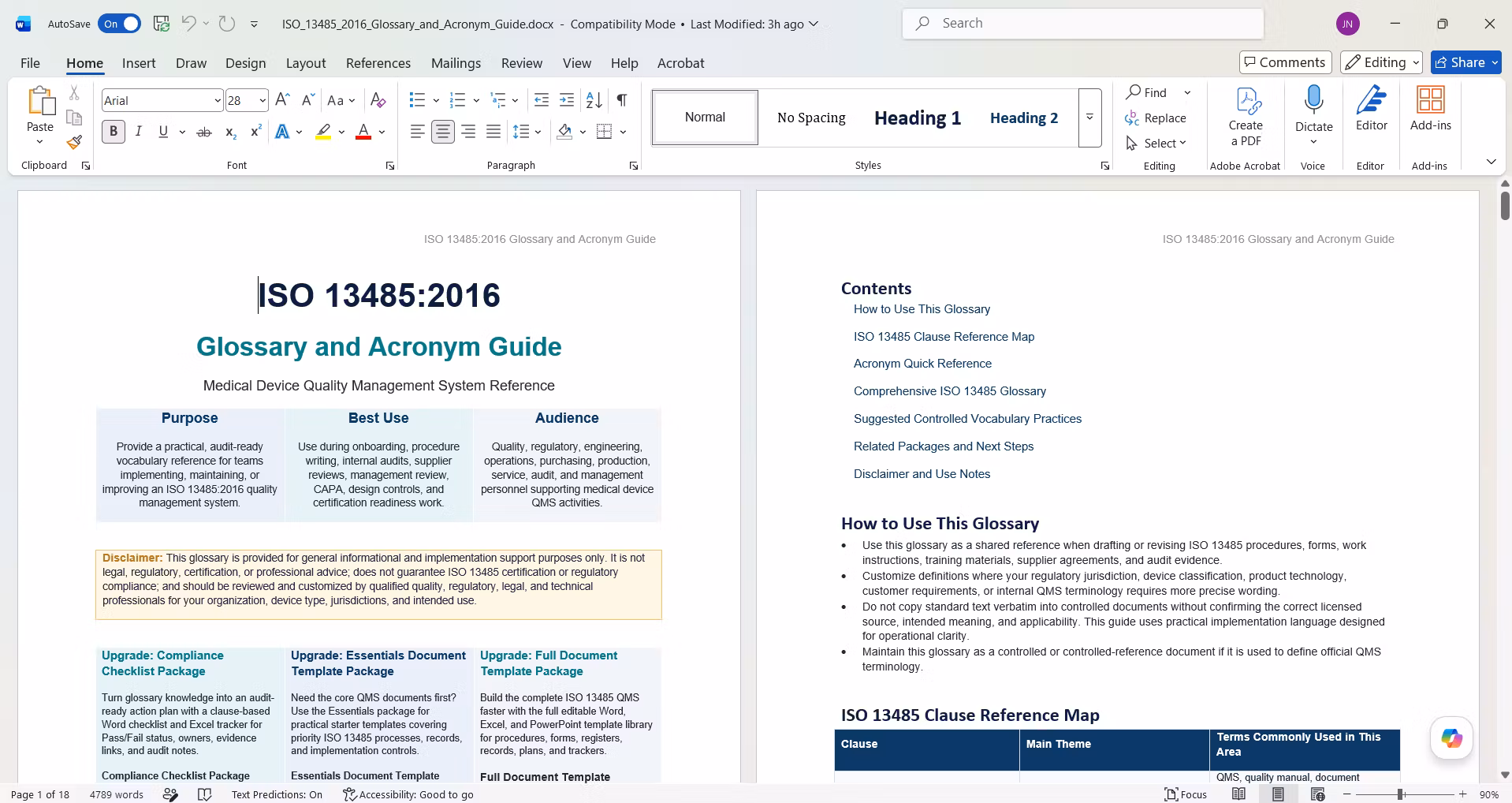Open Add-ins button
Screen dimensions: 1512x803
pos(1431,110)
